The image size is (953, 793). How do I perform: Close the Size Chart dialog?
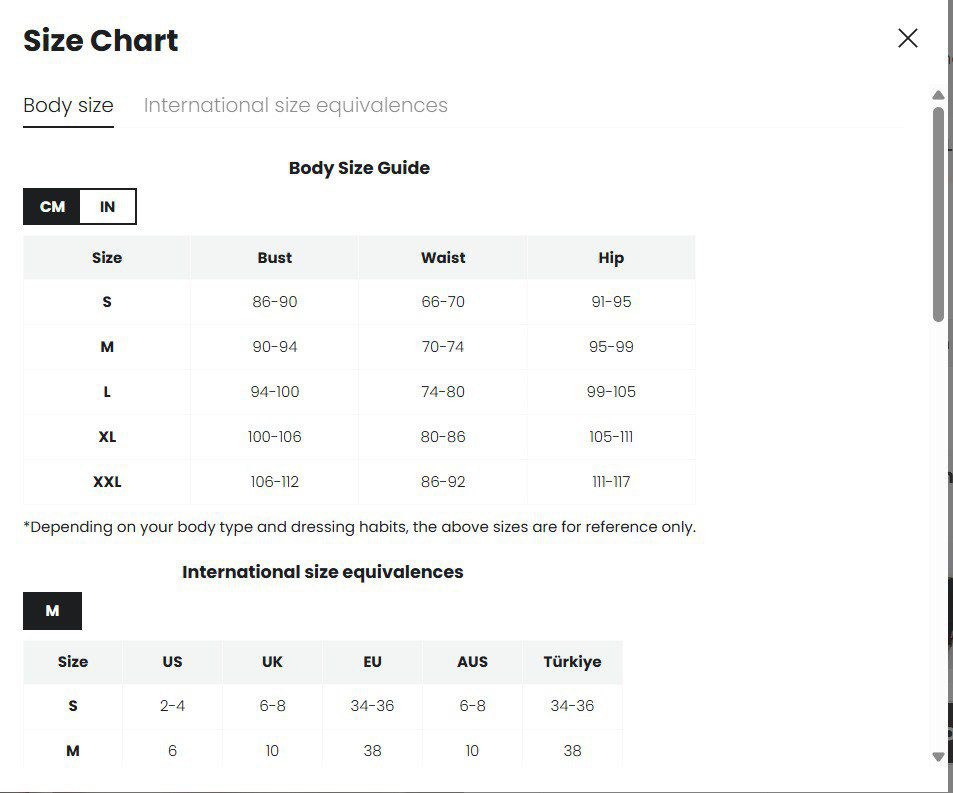click(x=907, y=39)
